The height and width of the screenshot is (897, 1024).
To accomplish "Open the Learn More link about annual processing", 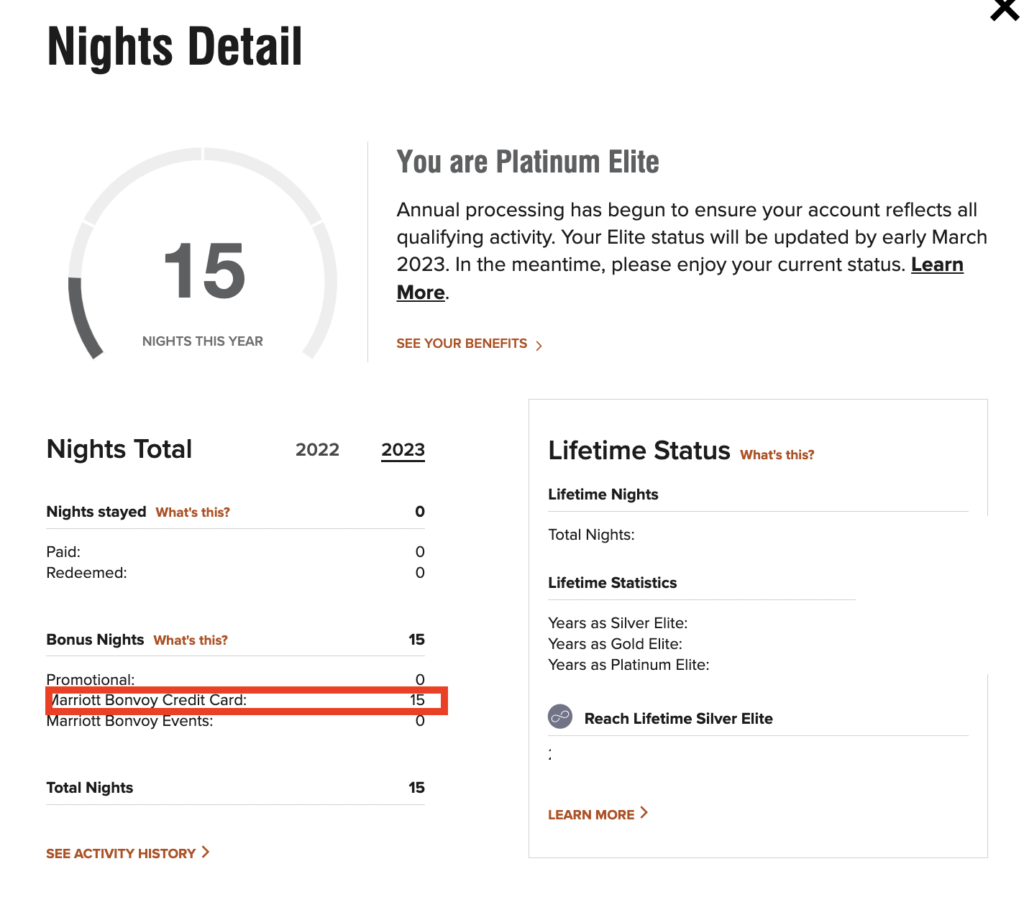I will pyautogui.click(x=937, y=264).
